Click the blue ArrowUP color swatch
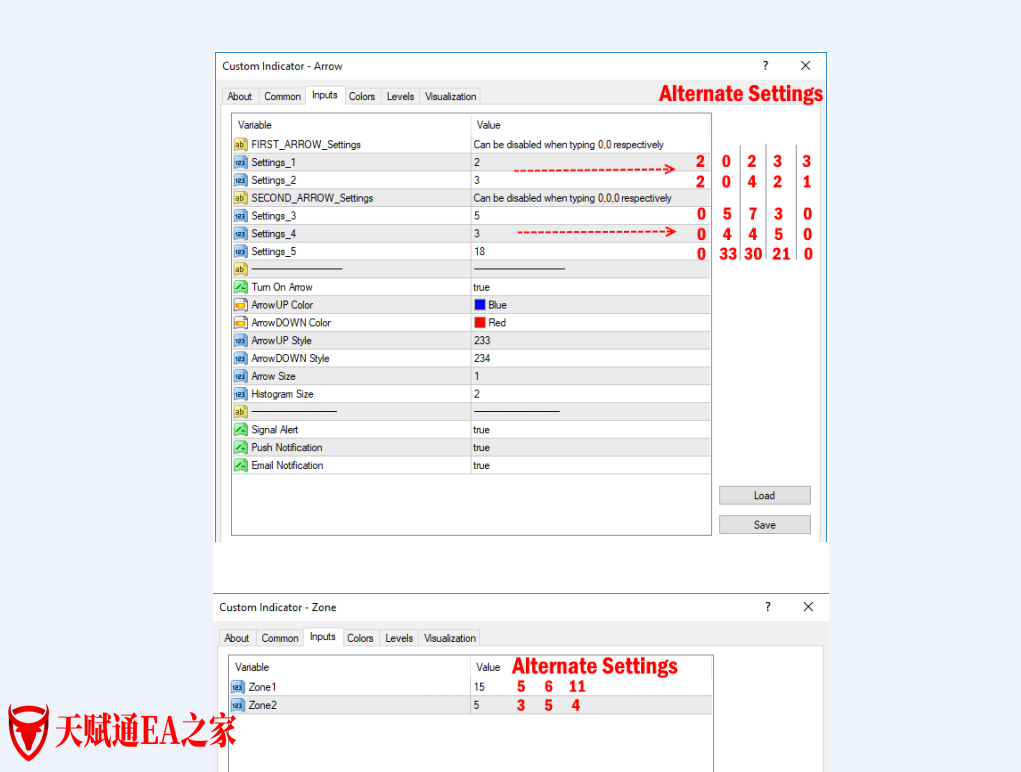Image resolution: width=1021 pixels, height=772 pixels. point(480,305)
